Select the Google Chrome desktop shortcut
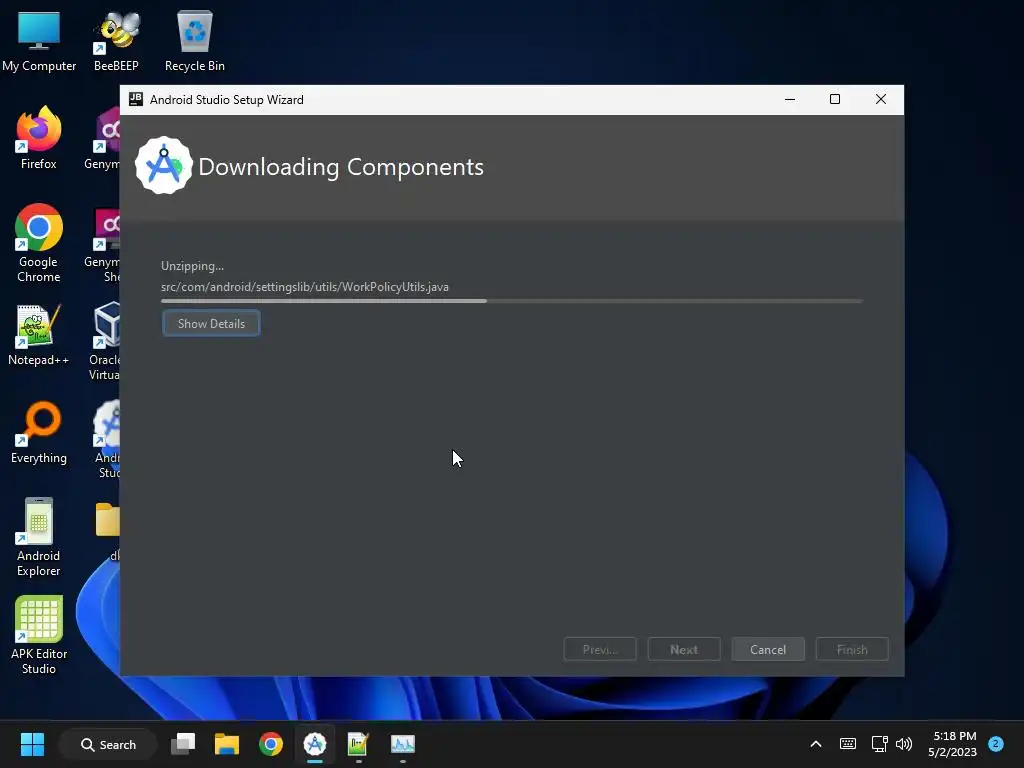Screen dimensions: 1024x768 [39, 243]
